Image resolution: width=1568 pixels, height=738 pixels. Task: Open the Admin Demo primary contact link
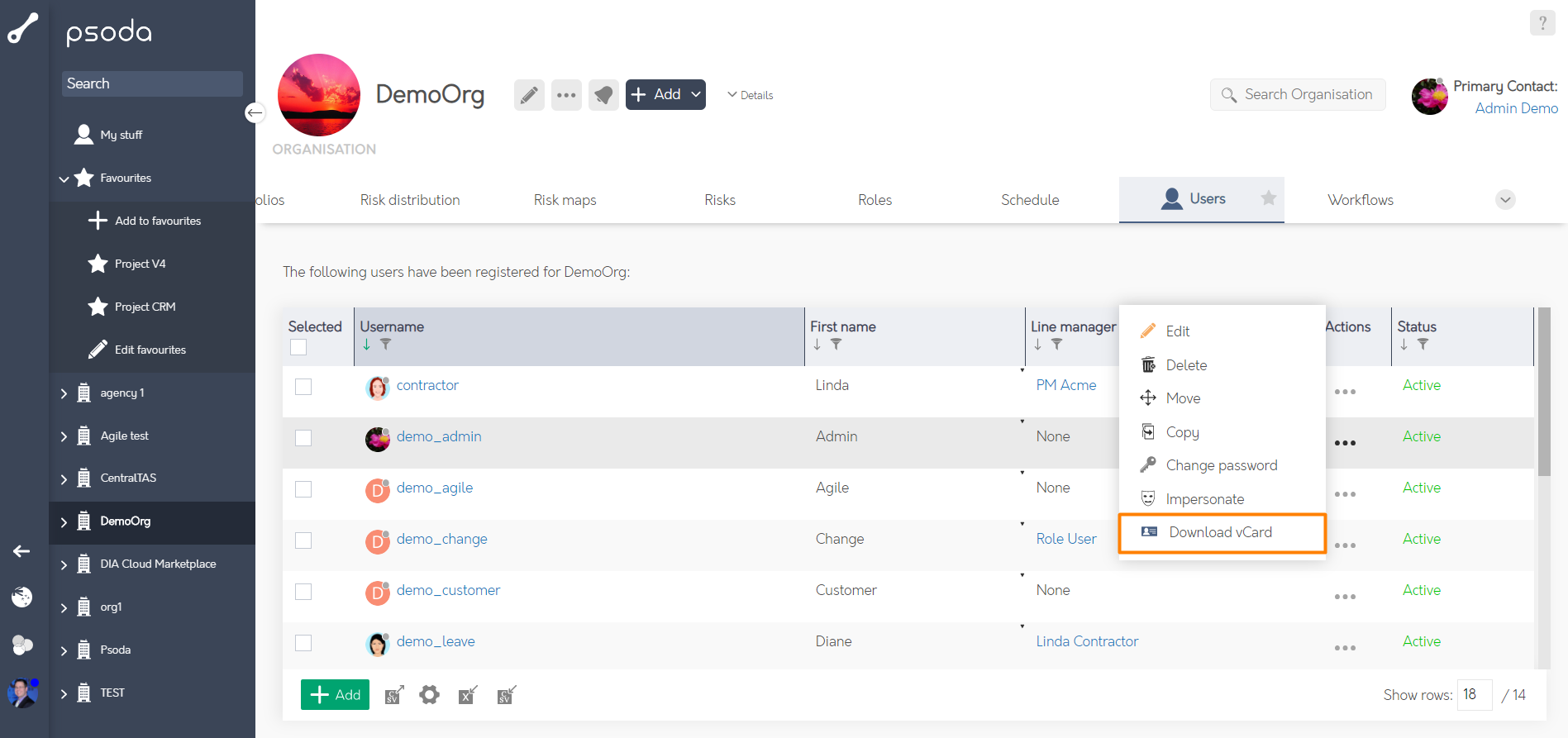pos(1517,108)
